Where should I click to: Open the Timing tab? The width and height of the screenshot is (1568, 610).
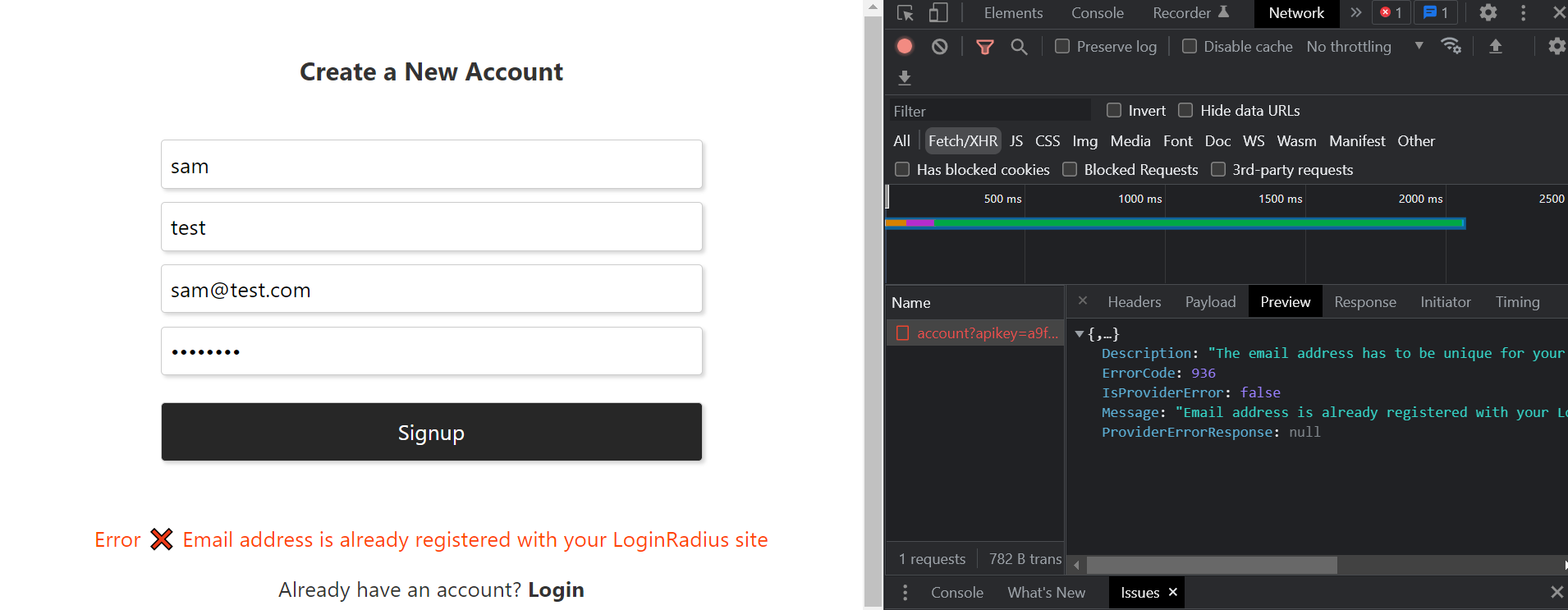[x=1517, y=302]
